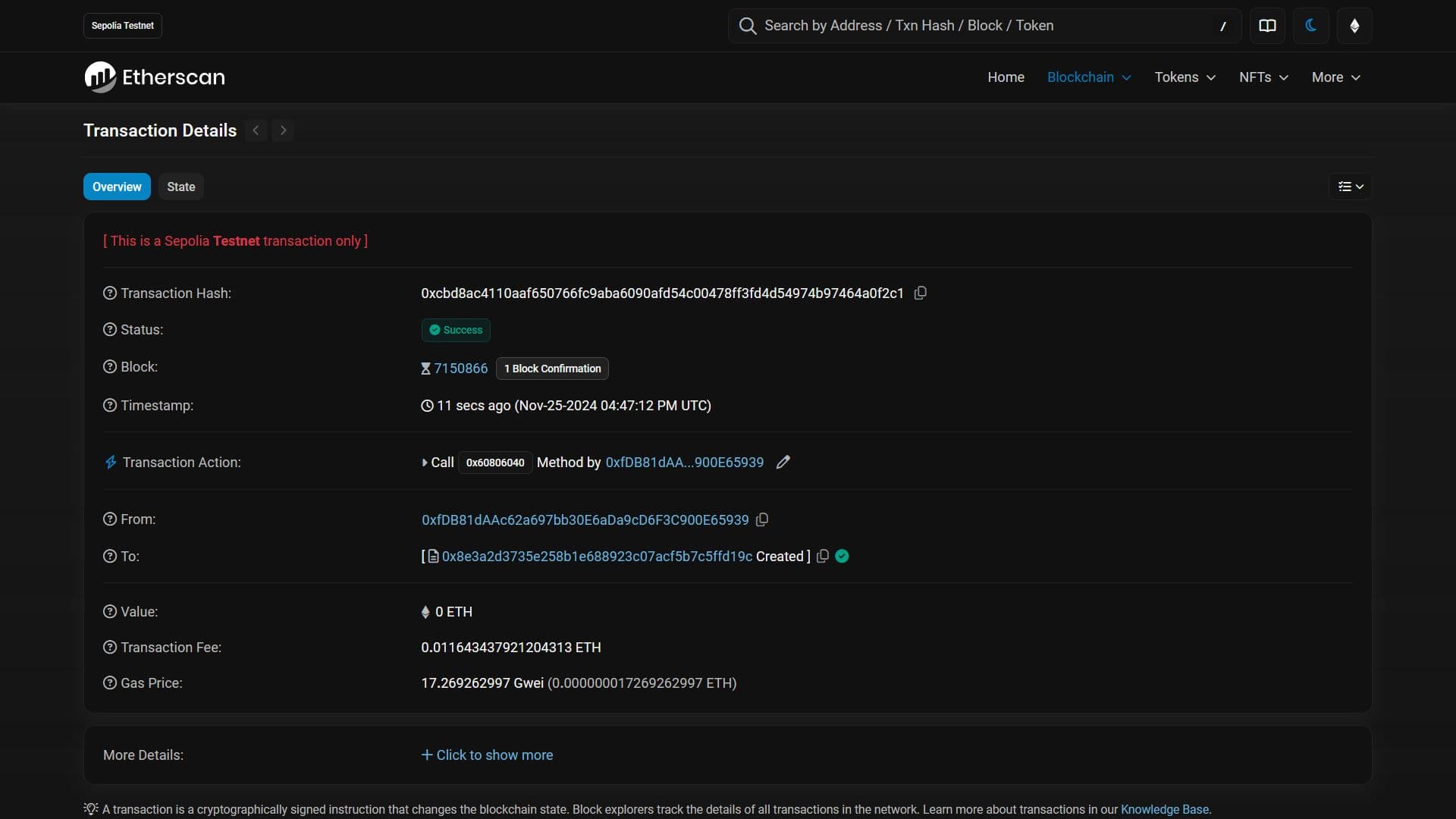This screenshot has width=1456, height=819.
Task: Click the help icon beside Block
Action: (x=110, y=367)
